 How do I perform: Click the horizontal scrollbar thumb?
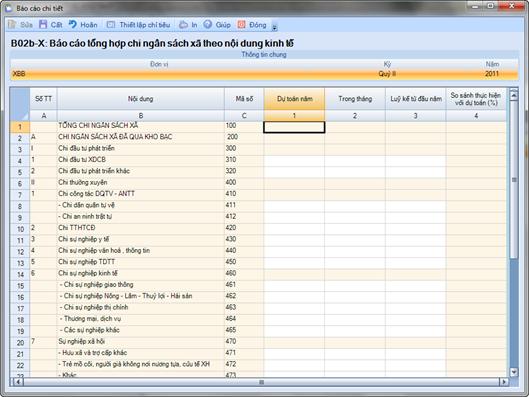261,382
